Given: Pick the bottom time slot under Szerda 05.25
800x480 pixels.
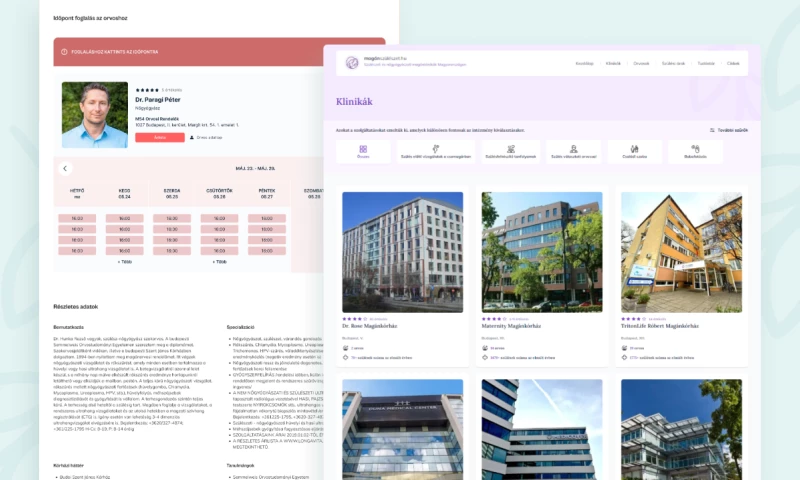Looking at the screenshot, I should point(172,251).
